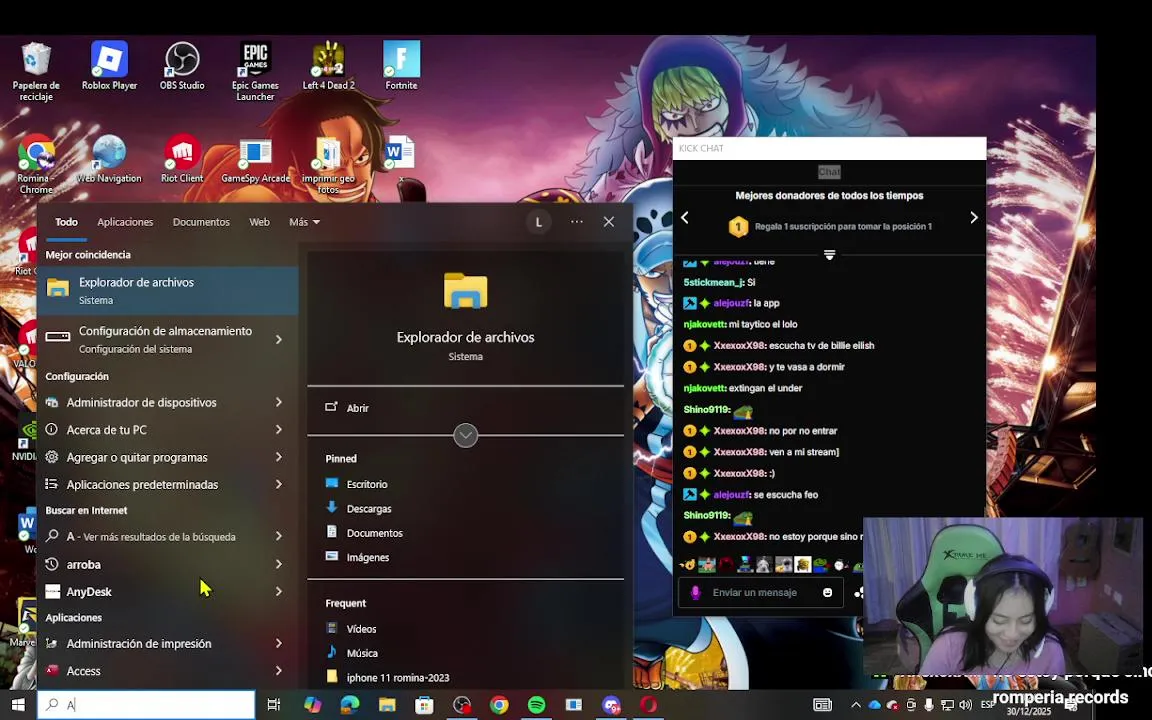Open Spotify from the taskbar
This screenshot has width=1152, height=720.
536,705
